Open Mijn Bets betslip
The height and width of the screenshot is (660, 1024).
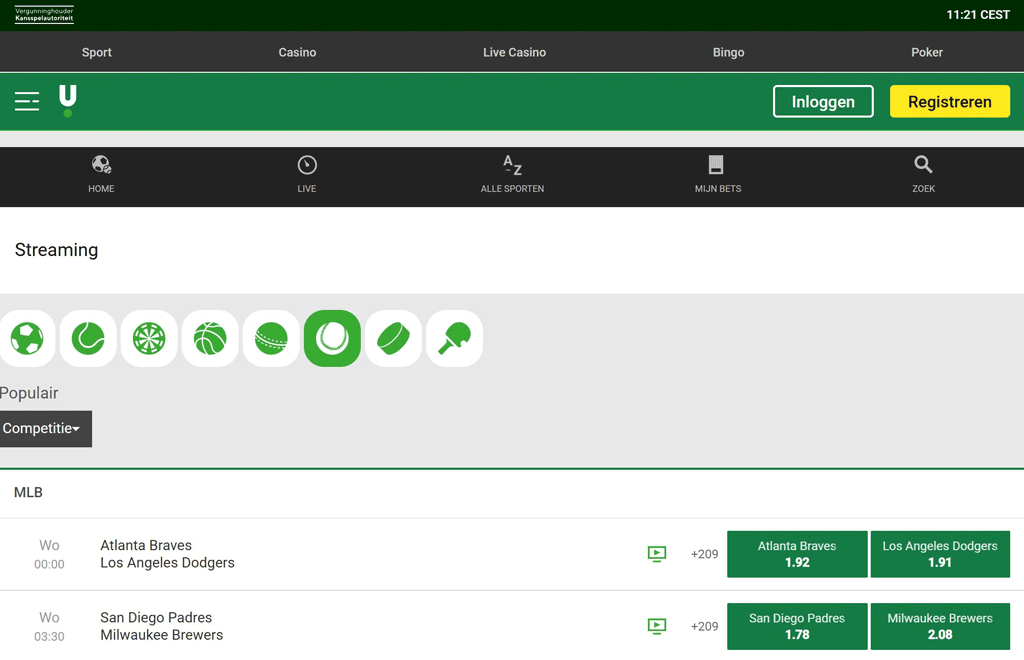point(718,175)
